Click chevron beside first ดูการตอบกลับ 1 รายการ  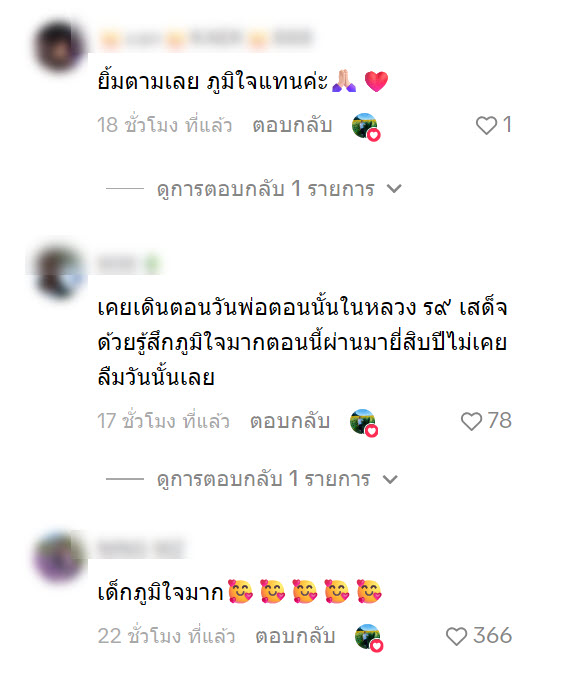(x=394, y=189)
